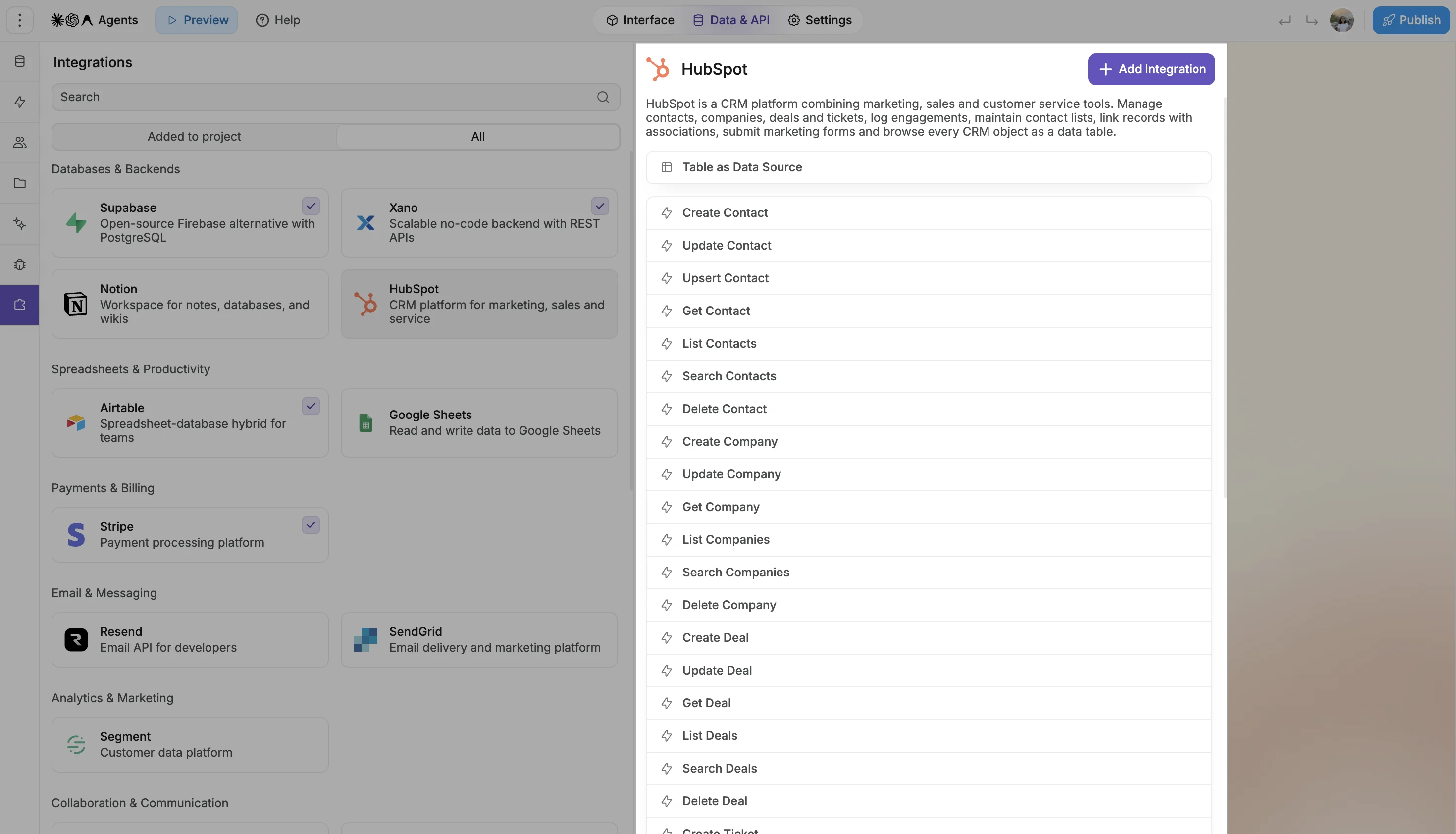Viewport: 1456px width, 834px height.
Task: Click the lightning bolt actions sidebar icon
Action: click(x=19, y=102)
